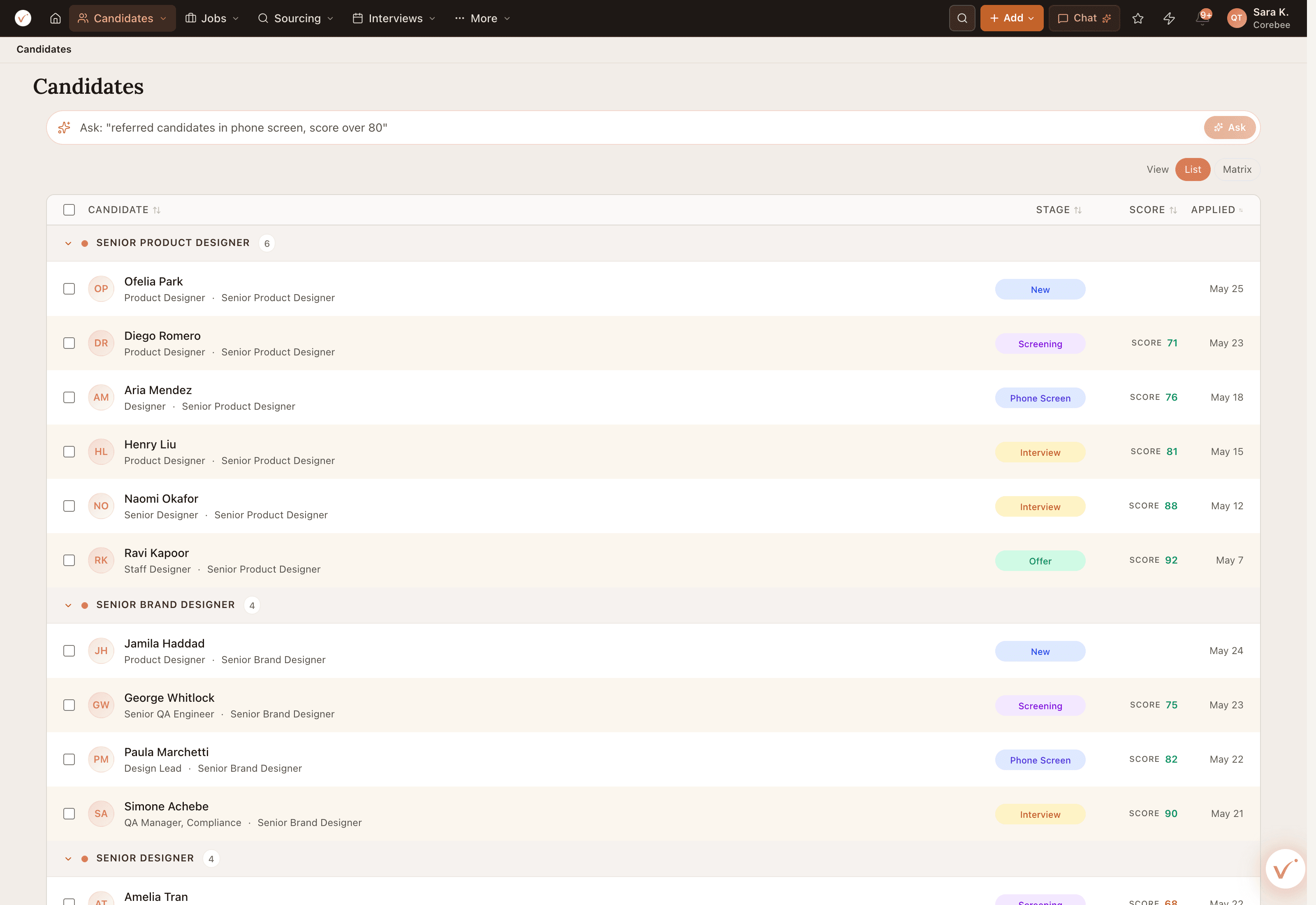Click Aria Mendez's Phone Screen badge
The image size is (1316, 905).
(1040, 398)
